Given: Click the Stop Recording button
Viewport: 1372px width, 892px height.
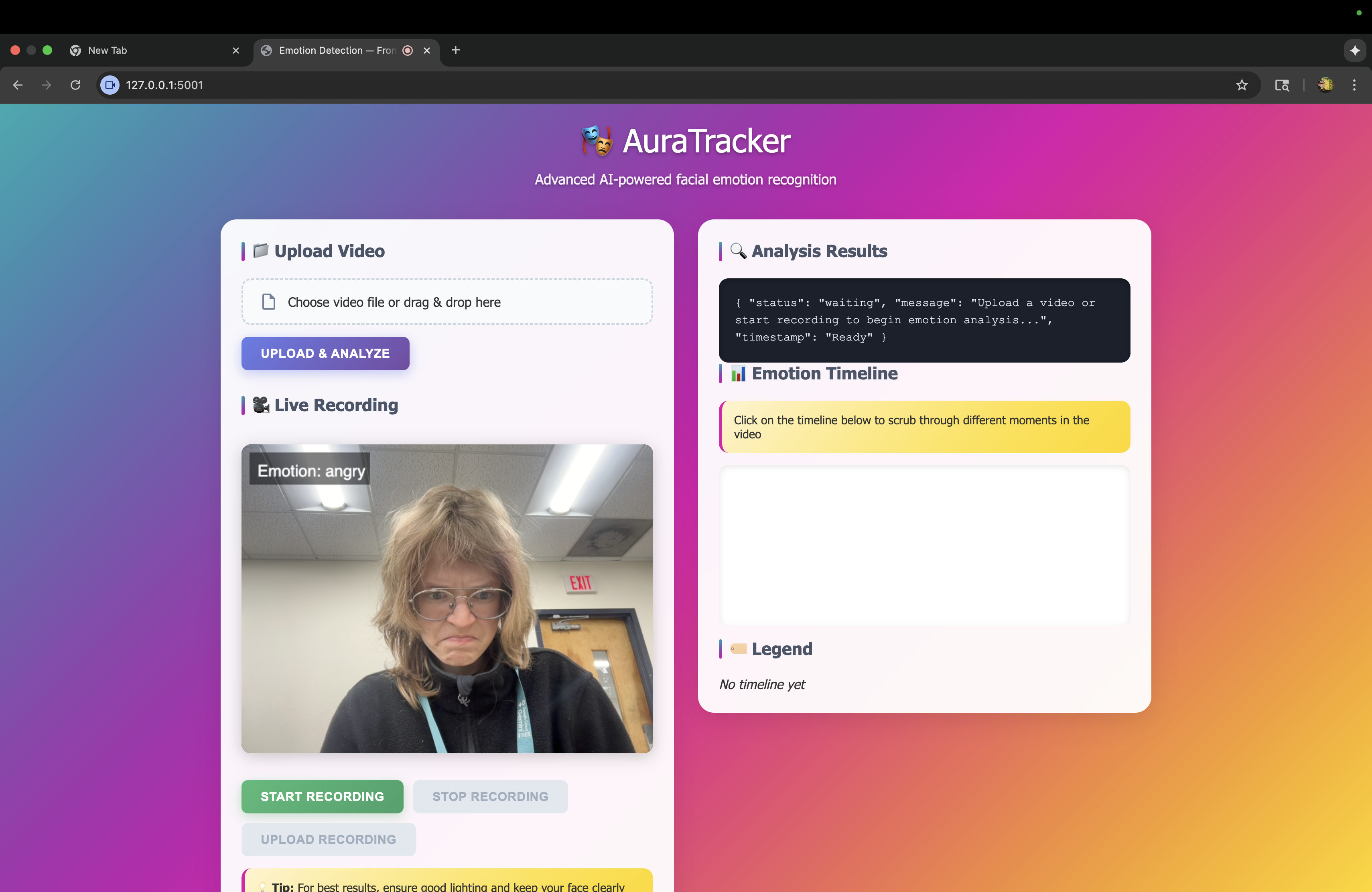Looking at the screenshot, I should click(490, 797).
